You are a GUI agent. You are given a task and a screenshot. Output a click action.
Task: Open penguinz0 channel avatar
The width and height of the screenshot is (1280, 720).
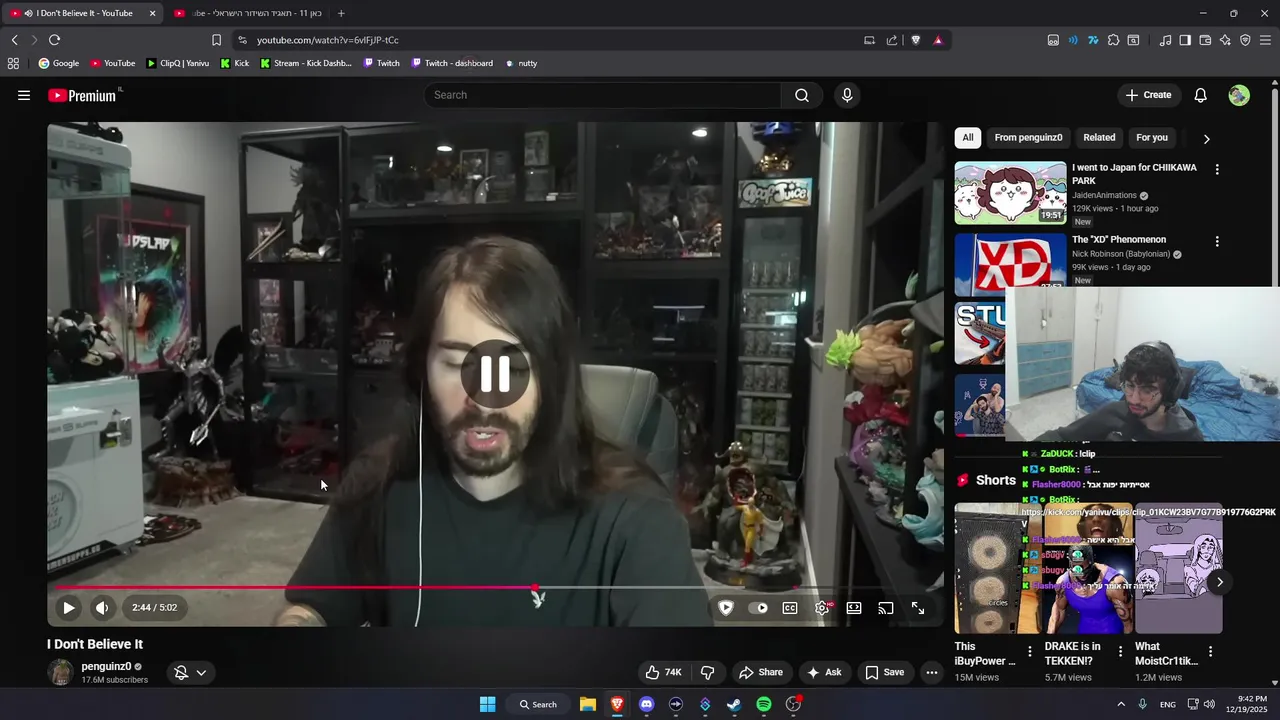click(x=61, y=673)
